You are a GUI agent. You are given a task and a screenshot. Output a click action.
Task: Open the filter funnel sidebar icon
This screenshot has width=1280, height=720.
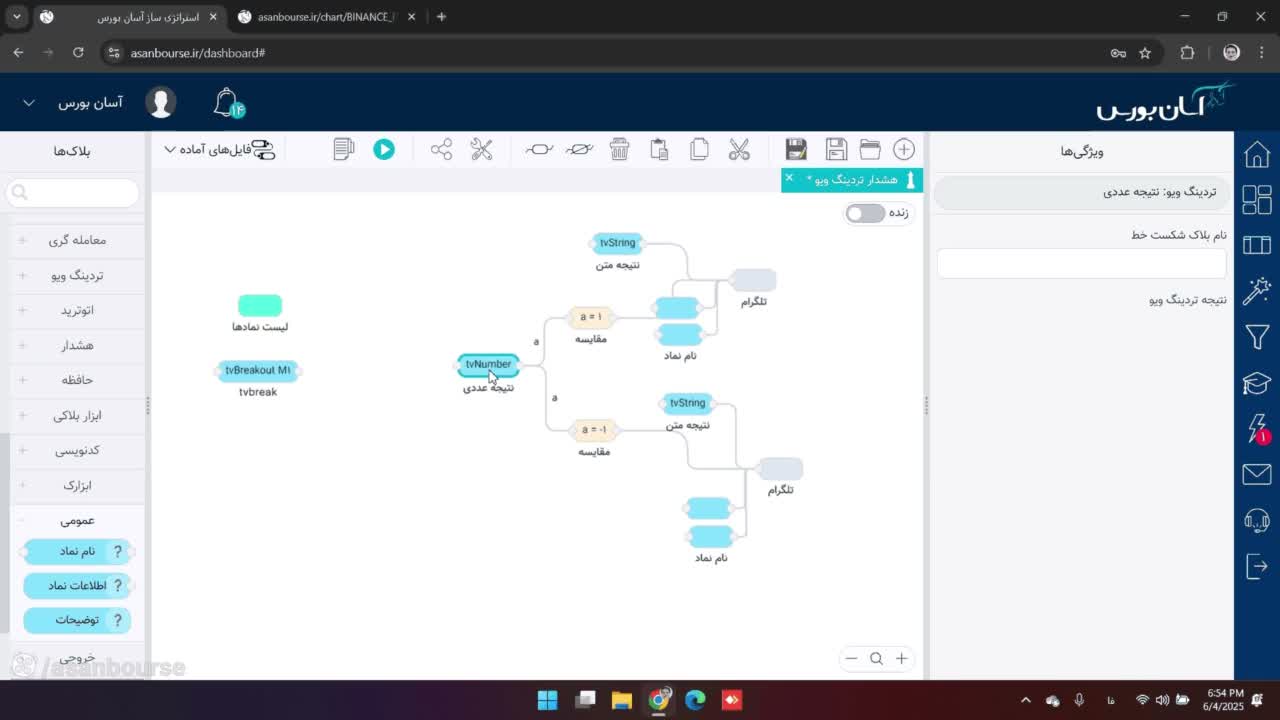[x=1257, y=337]
